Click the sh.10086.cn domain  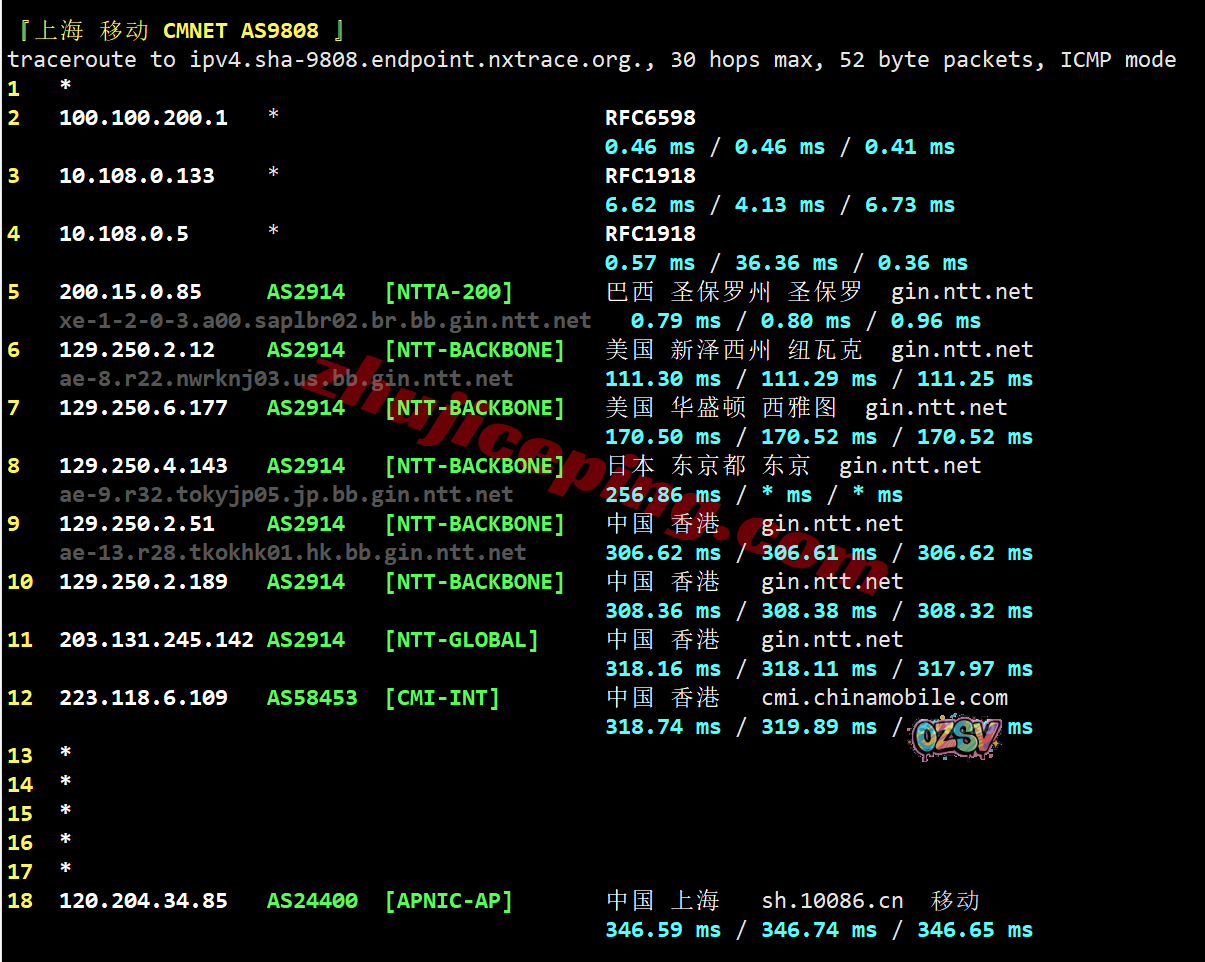coord(832,901)
